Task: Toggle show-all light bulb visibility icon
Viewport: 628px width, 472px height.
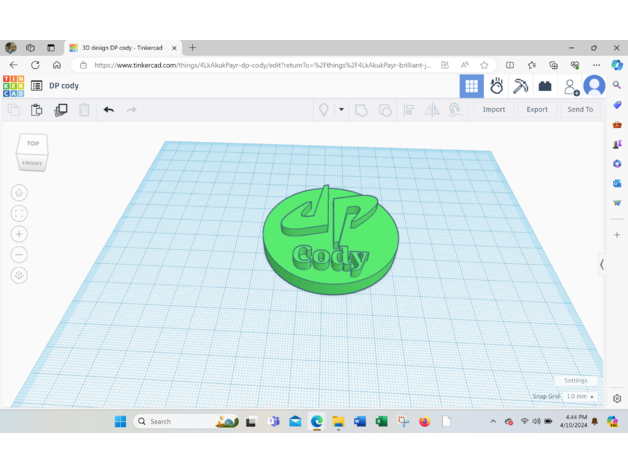Action: 324,110
